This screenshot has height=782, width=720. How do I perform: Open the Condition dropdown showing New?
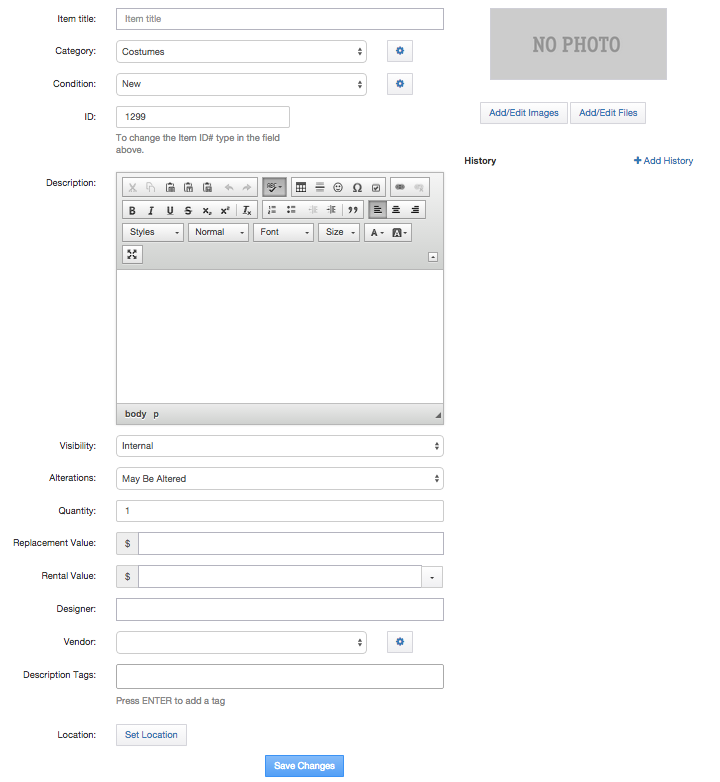241,84
